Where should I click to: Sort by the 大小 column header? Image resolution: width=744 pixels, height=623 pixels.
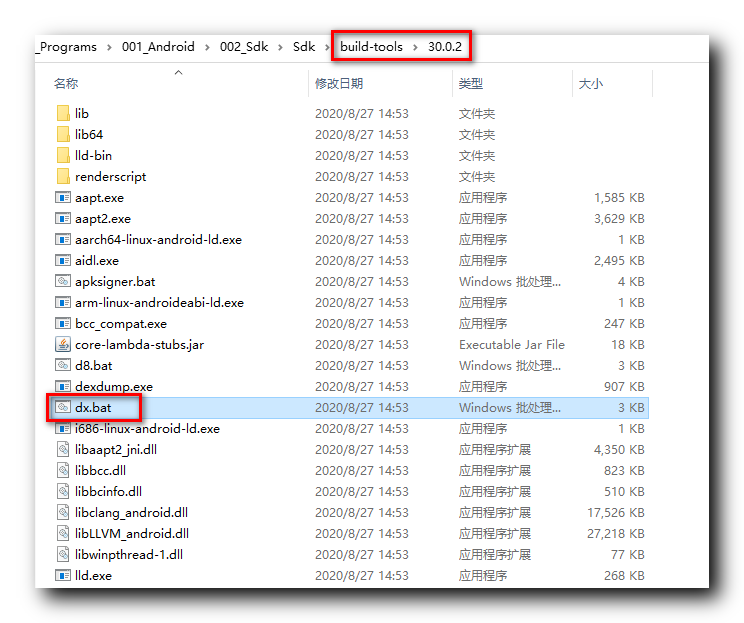[x=590, y=84]
